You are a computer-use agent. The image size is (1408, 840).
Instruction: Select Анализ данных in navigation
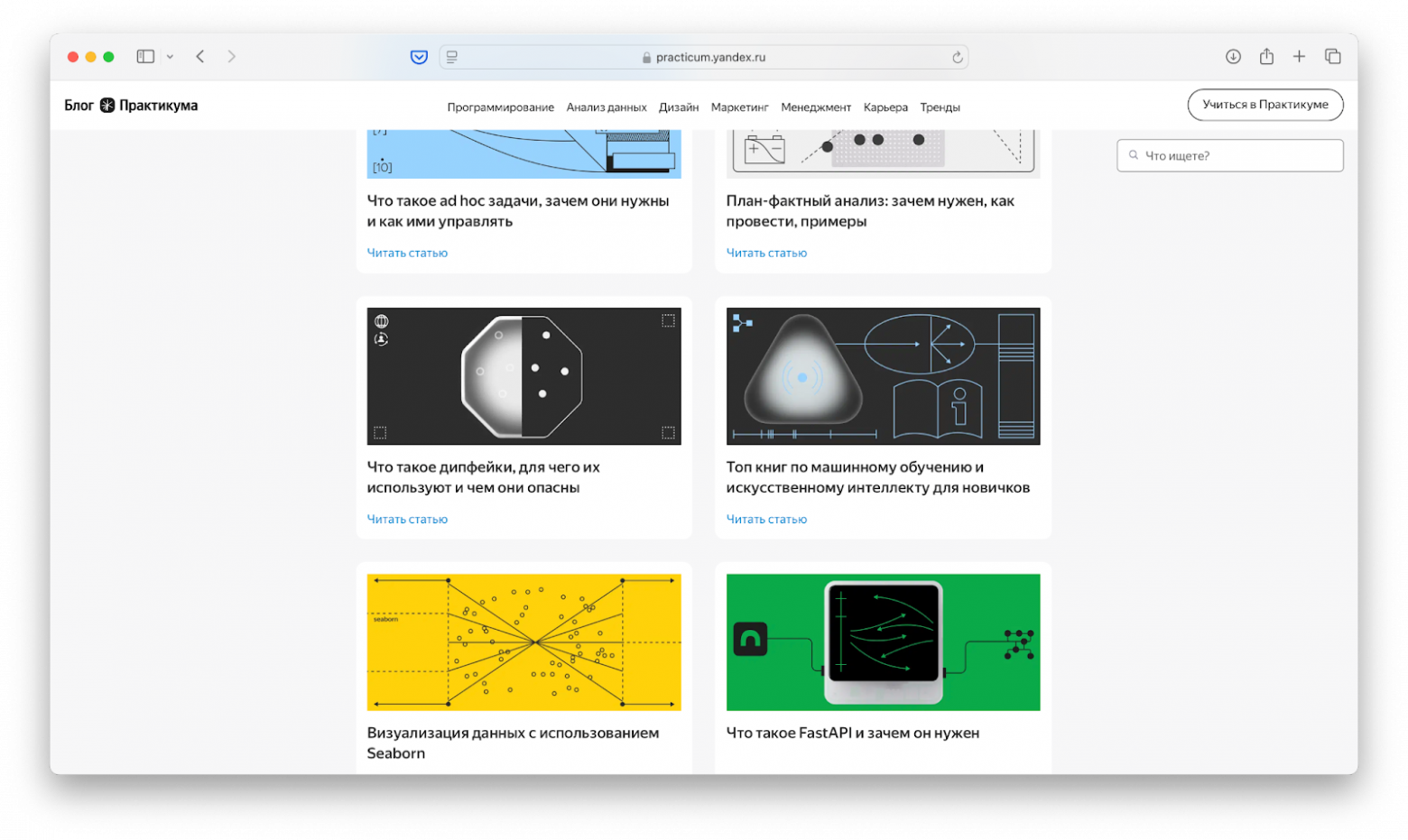coord(607,107)
